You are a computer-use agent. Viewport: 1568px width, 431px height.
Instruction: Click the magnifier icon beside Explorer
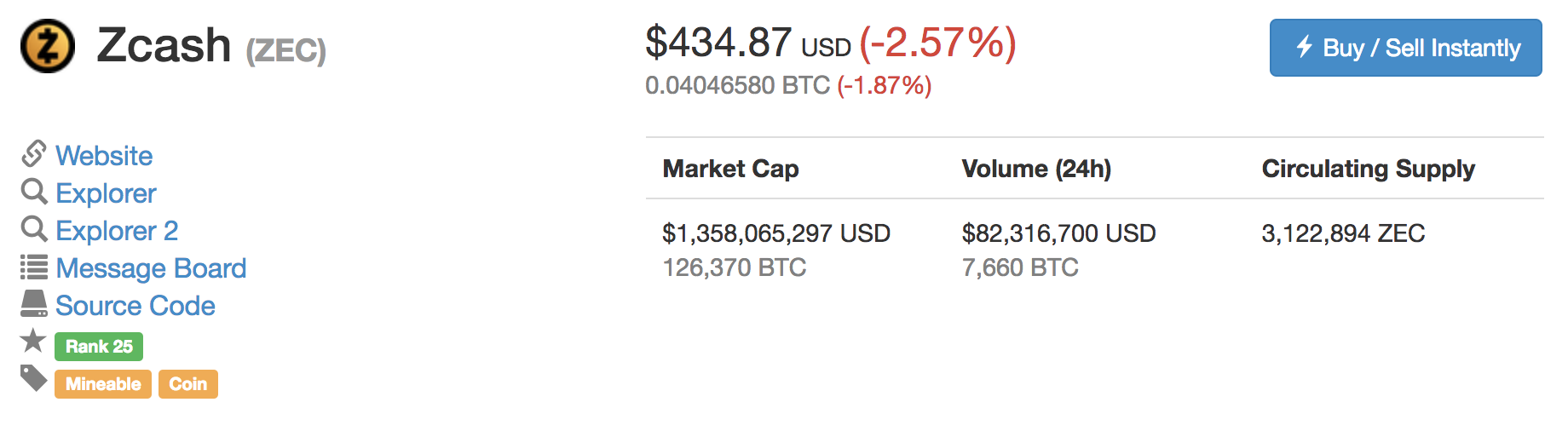[x=33, y=192]
